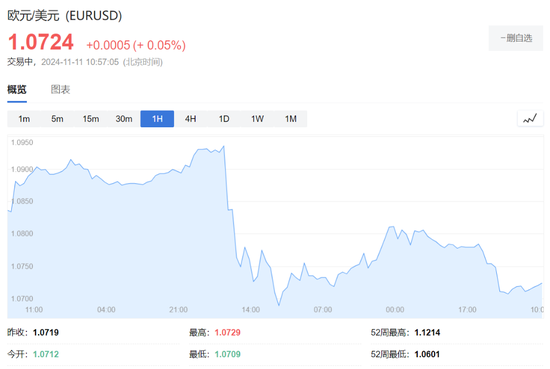Choose the 30m interval
This screenshot has height=369, width=550.
(124, 119)
